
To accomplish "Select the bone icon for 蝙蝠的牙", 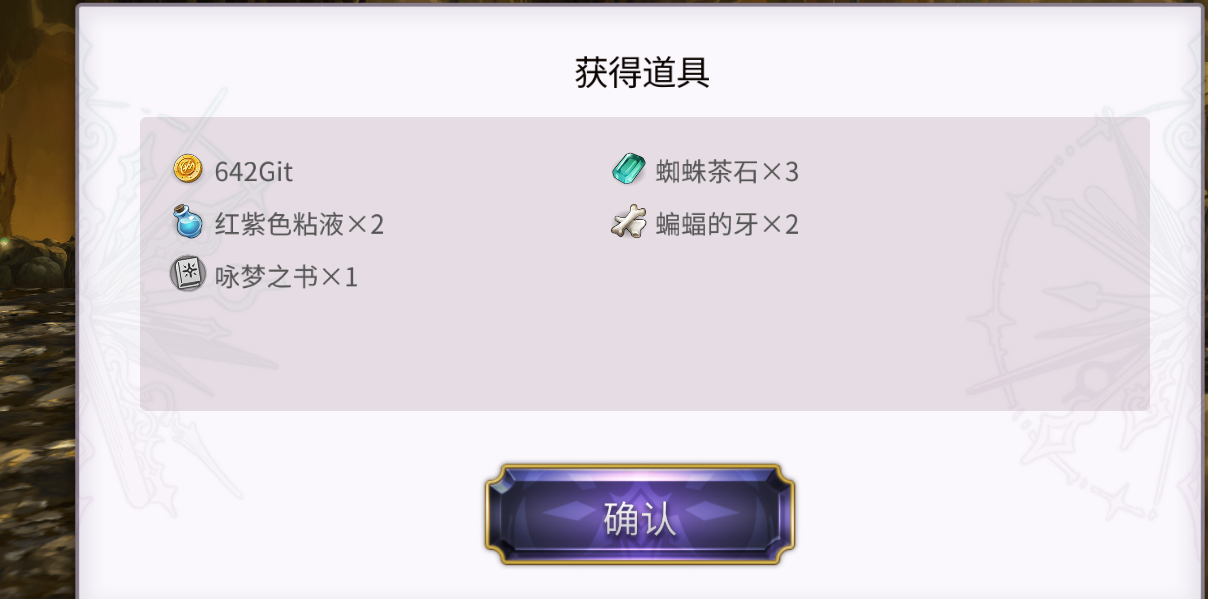I will click(x=629, y=222).
